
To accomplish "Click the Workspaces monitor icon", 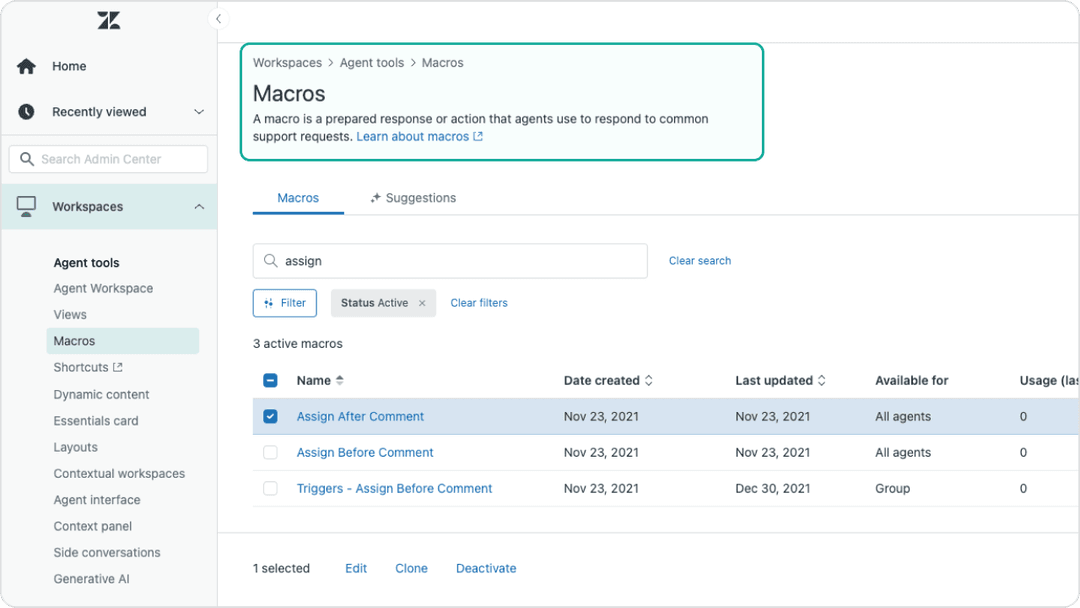I will point(27,206).
